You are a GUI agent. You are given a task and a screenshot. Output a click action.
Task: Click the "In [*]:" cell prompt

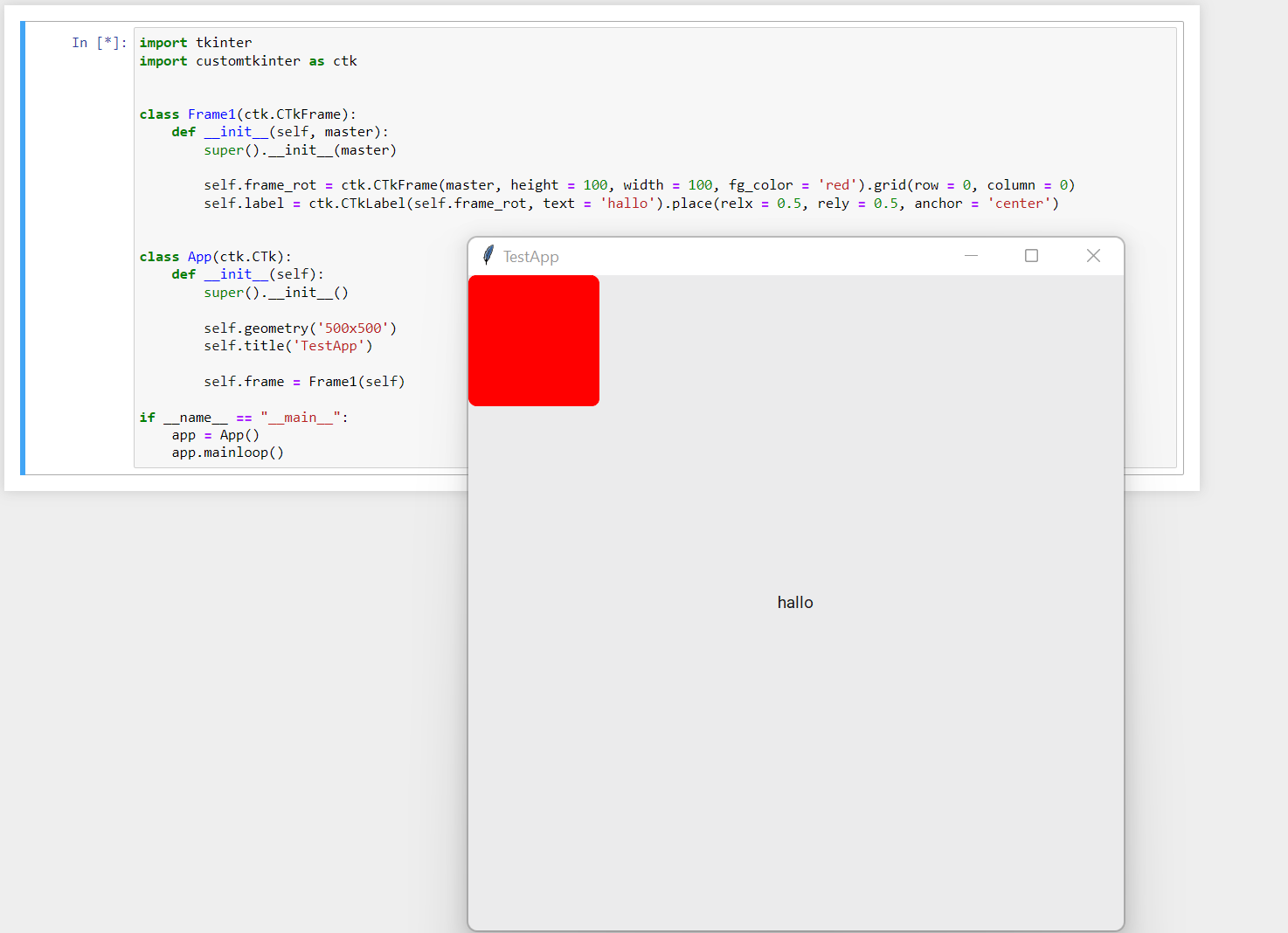tap(100, 43)
